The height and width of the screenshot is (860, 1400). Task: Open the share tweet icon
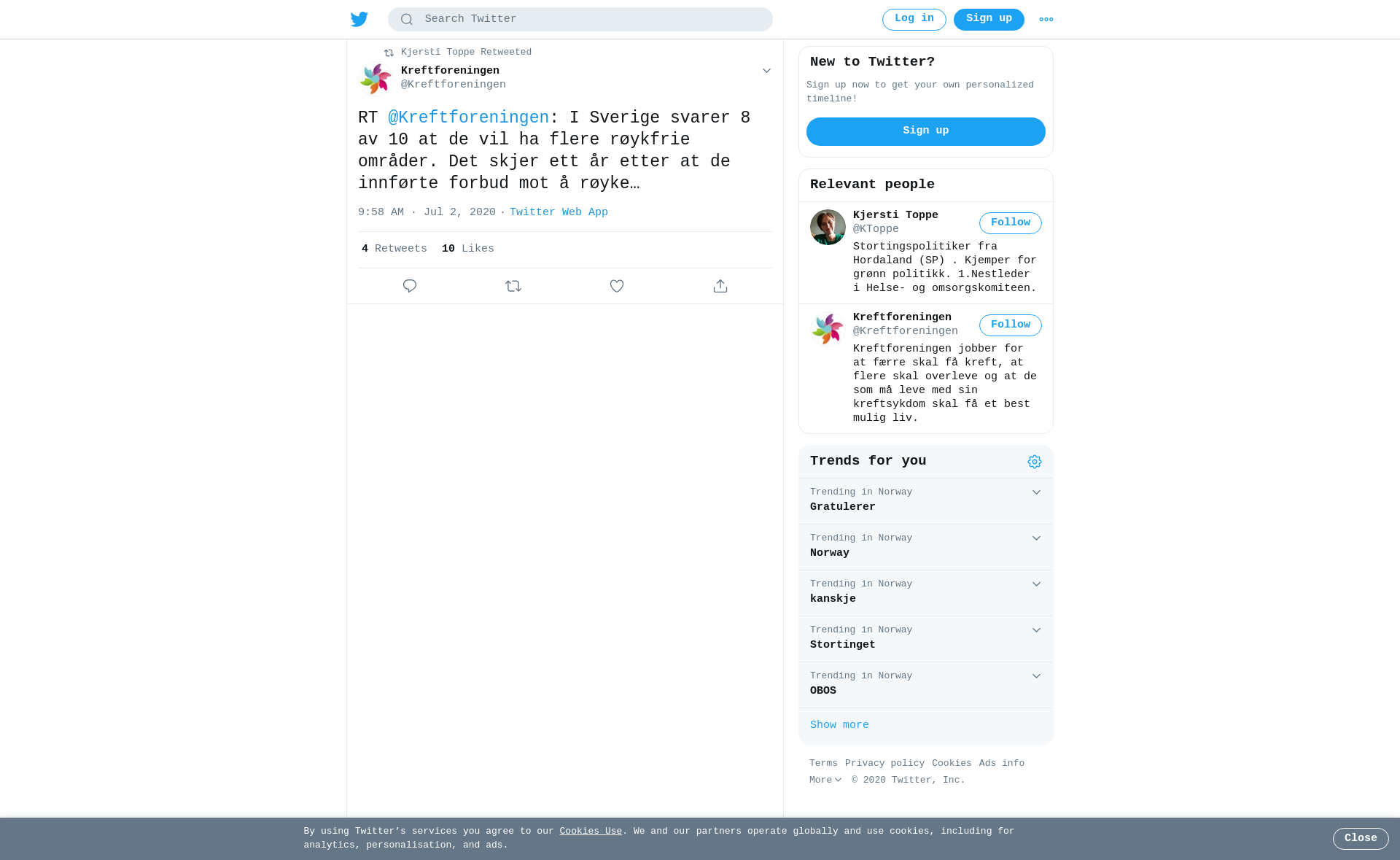[720, 286]
